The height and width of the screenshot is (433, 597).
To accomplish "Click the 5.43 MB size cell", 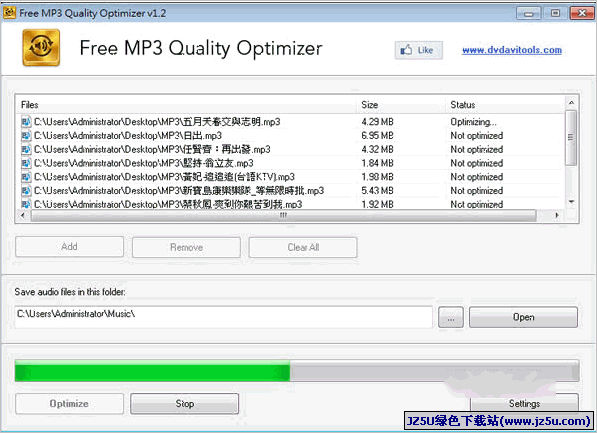I will (377, 190).
